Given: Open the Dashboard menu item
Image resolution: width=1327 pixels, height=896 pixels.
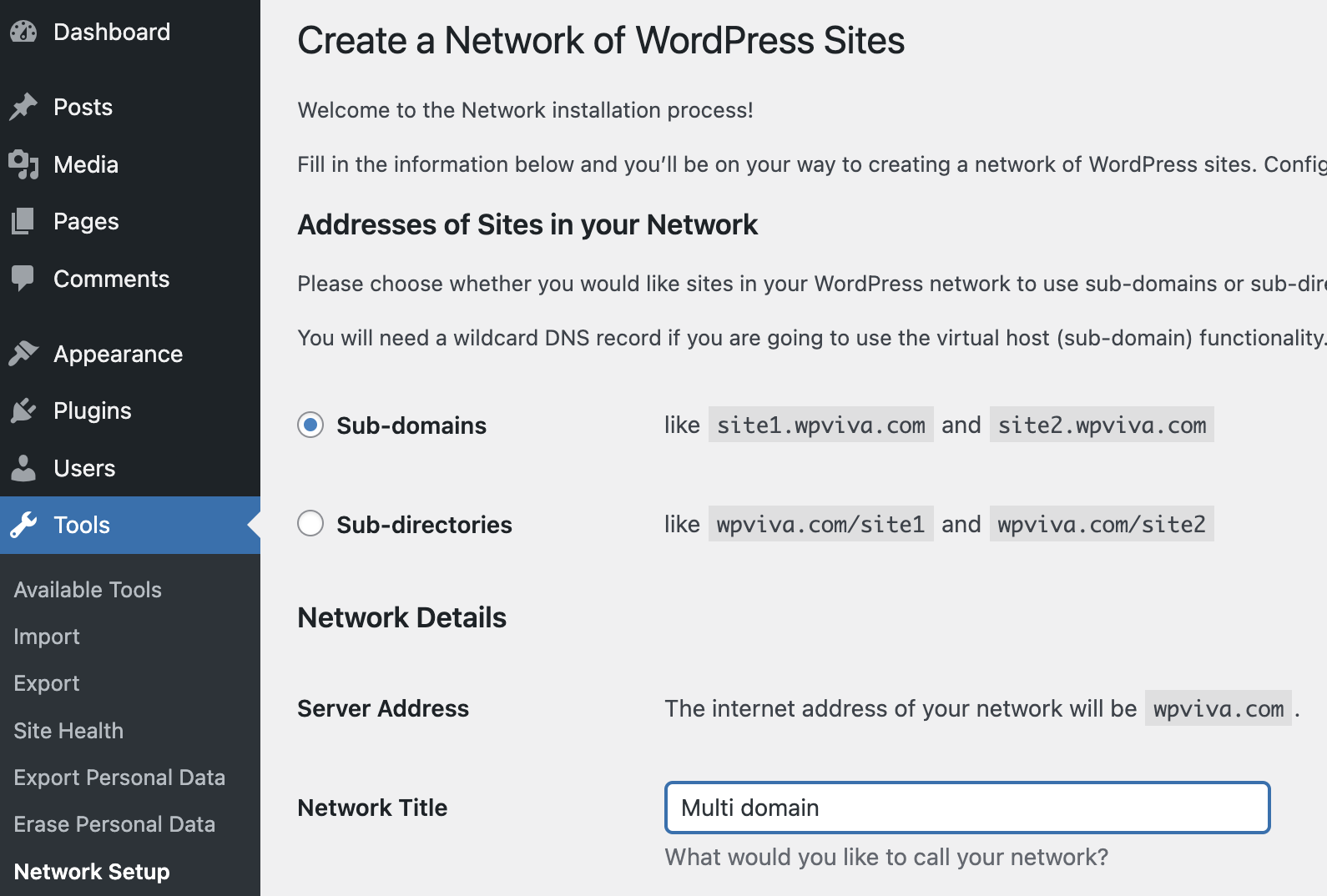Looking at the screenshot, I should [112, 32].
